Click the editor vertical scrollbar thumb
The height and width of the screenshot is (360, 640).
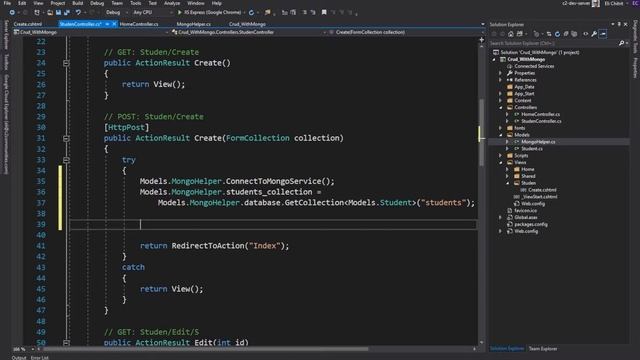(x=482, y=133)
